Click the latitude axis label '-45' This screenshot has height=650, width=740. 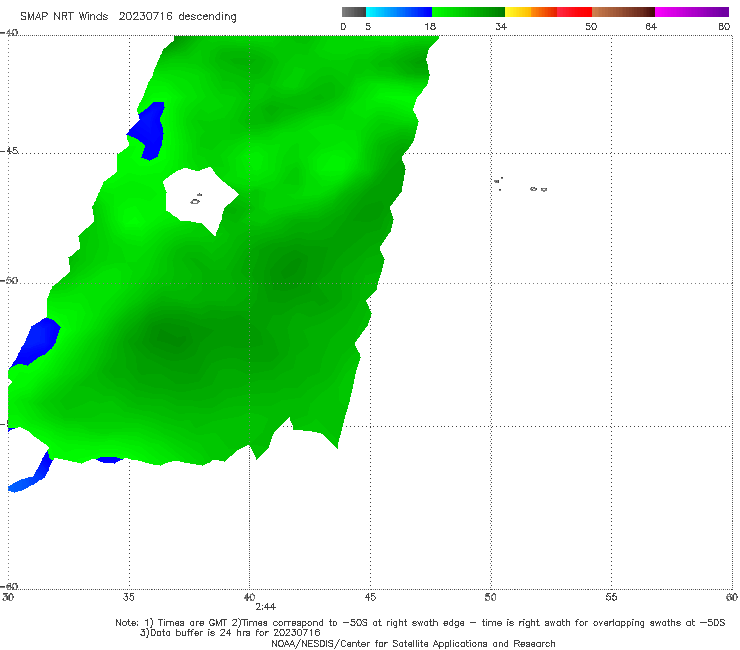click(x=9, y=151)
